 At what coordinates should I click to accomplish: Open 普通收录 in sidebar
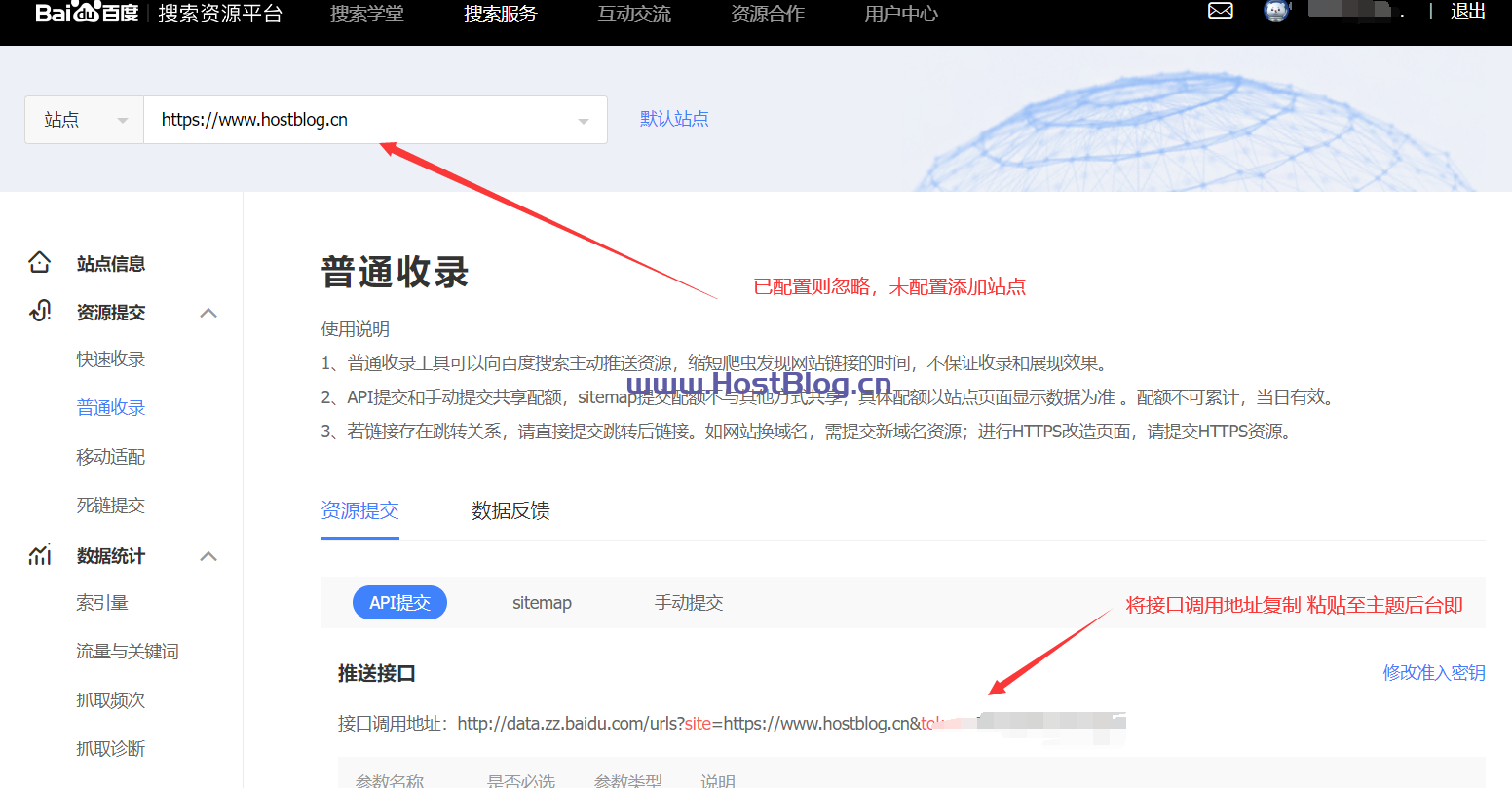click(x=111, y=408)
